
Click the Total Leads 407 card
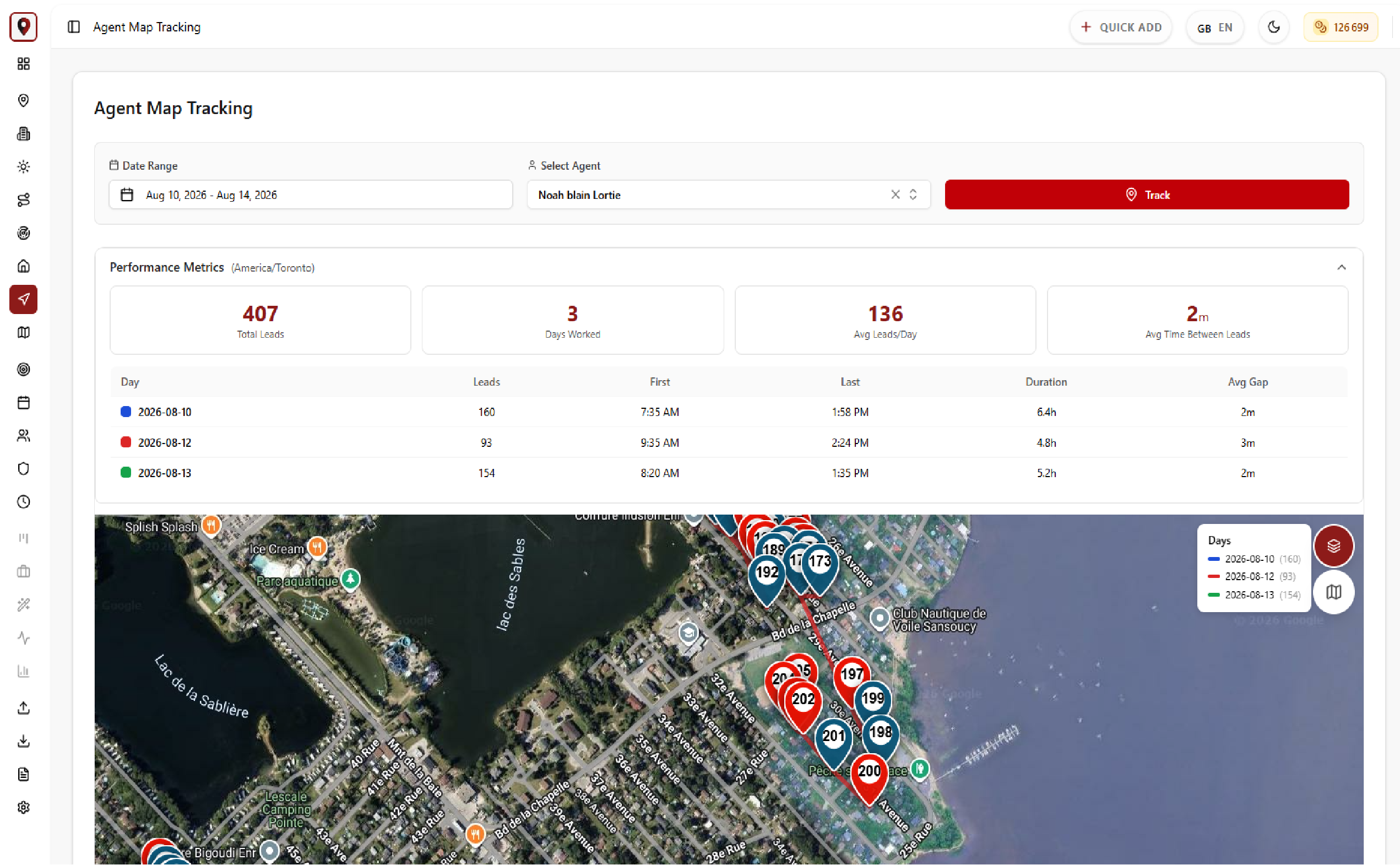click(x=260, y=320)
